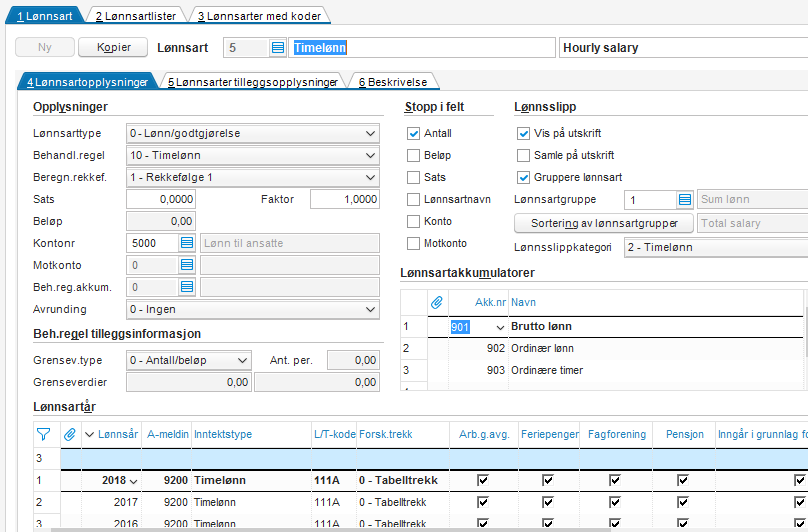Viewport: 808px width, 532px height.
Task: Click the Faktor value field
Action: point(345,200)
